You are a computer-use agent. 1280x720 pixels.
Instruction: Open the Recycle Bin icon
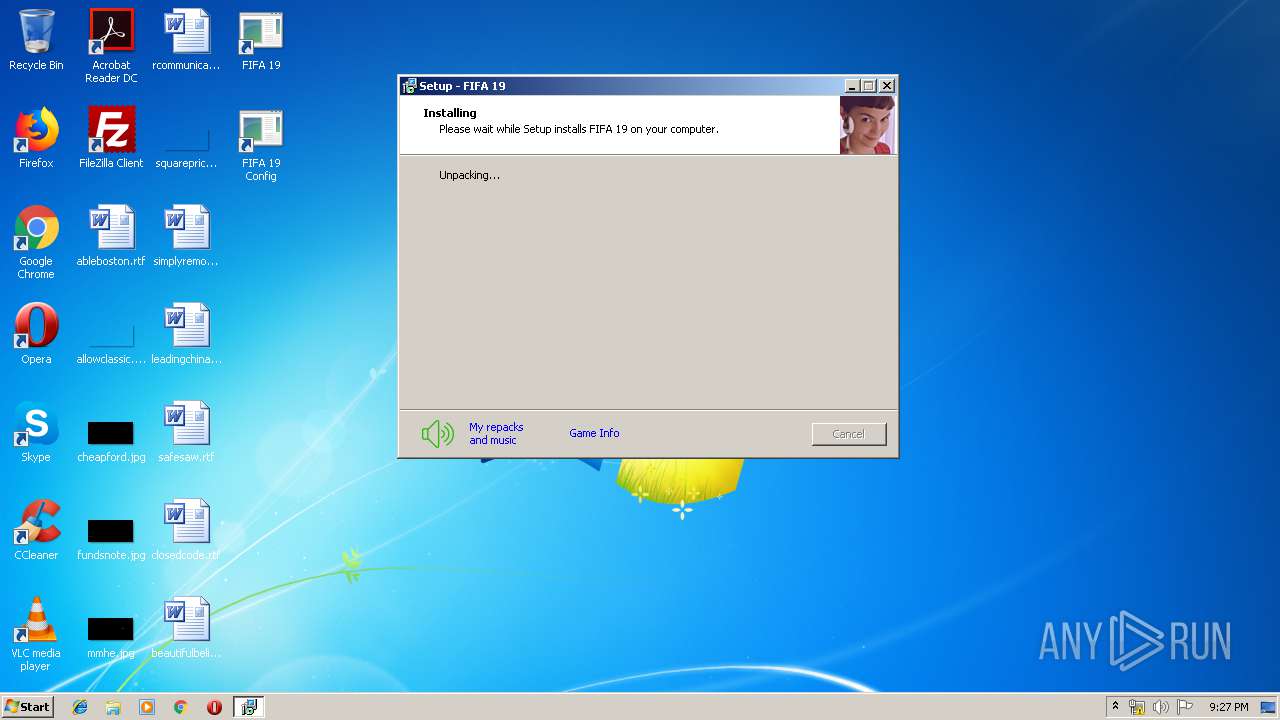(36, 41)
